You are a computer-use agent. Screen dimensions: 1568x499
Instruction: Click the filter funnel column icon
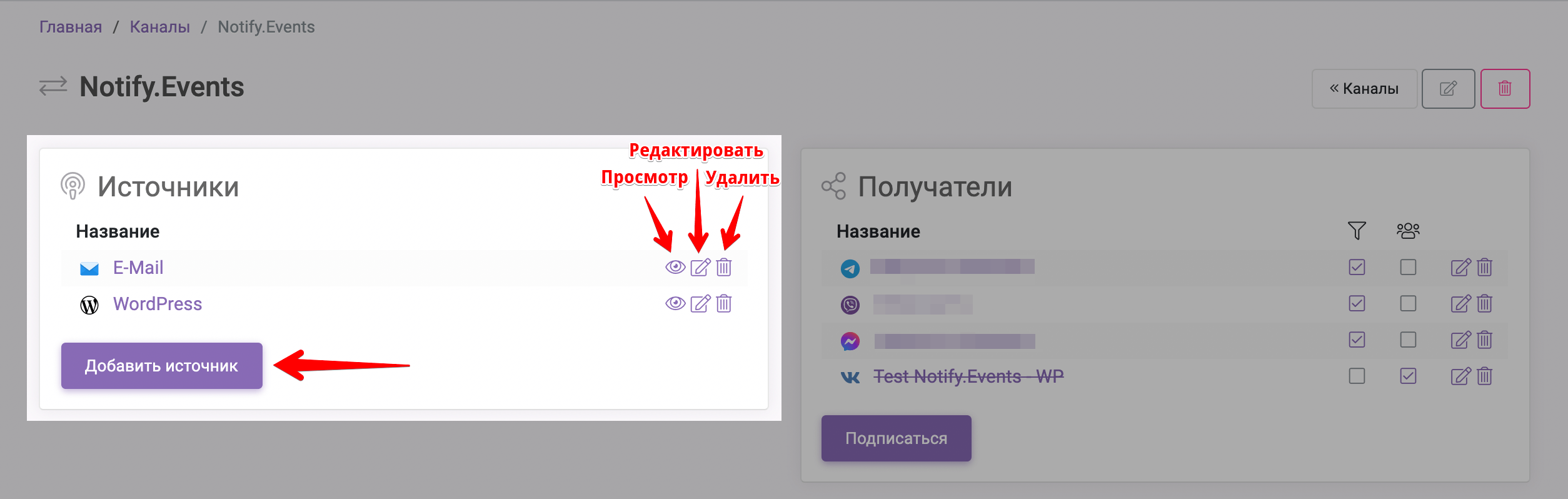point(1357,231)
